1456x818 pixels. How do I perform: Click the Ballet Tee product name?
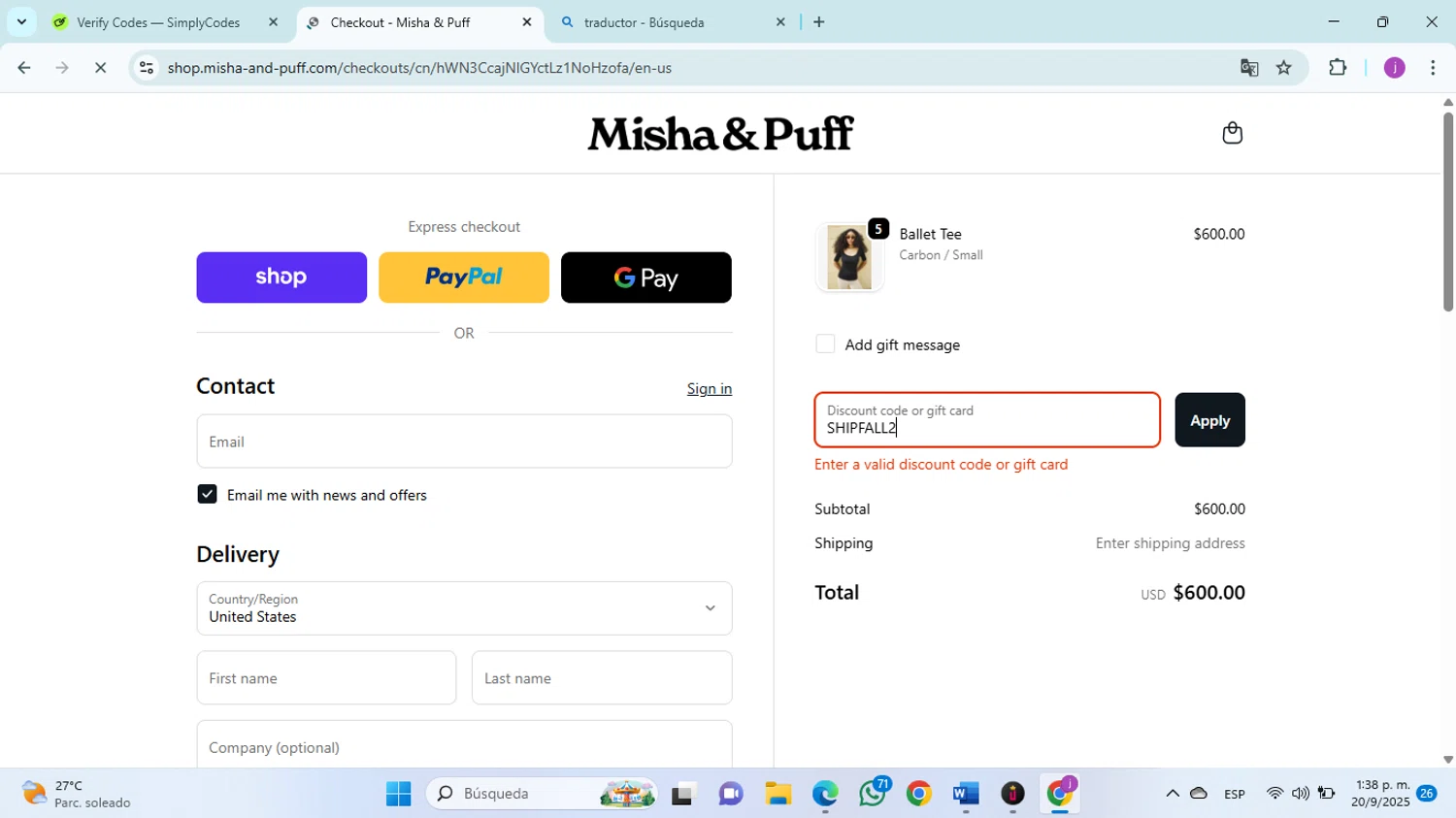pos(930,234)
